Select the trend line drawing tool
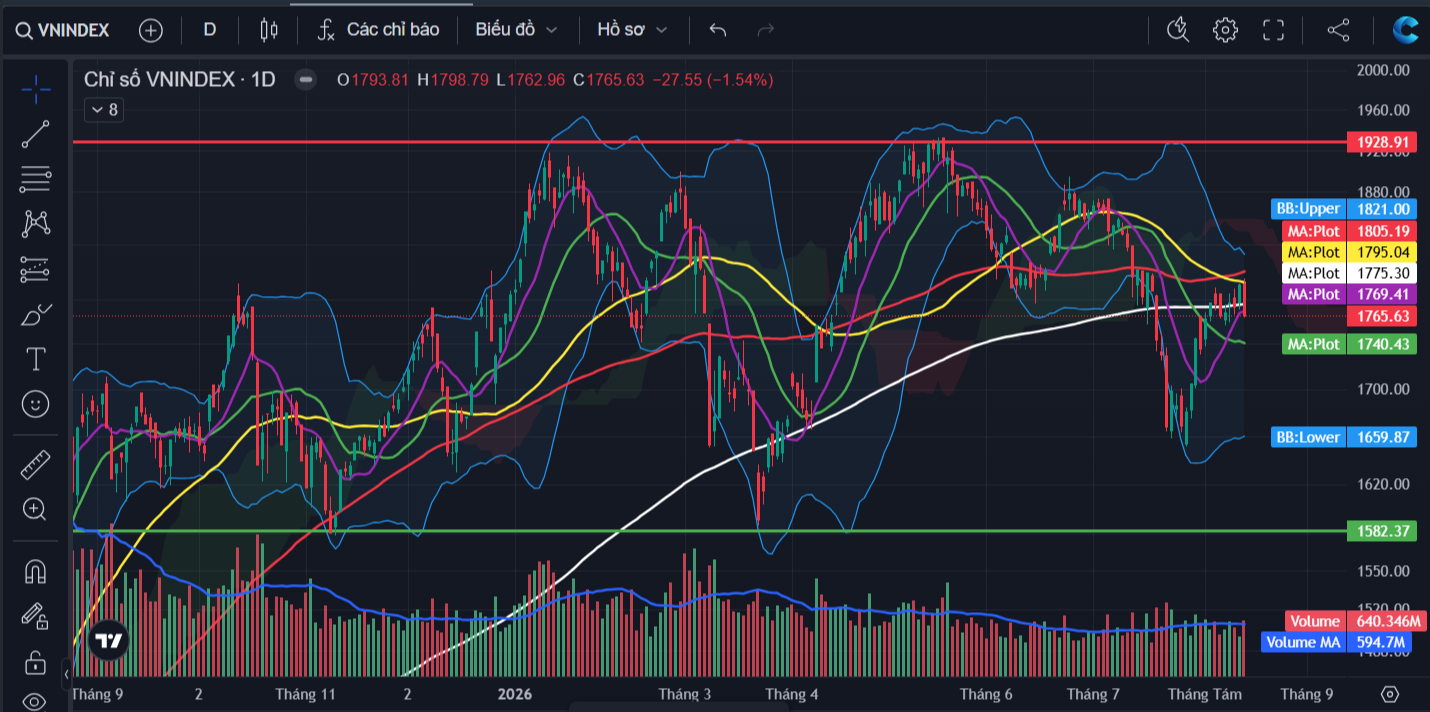Screen dimensions: 1430x712 pyautogui.click(x=36, y=134)
